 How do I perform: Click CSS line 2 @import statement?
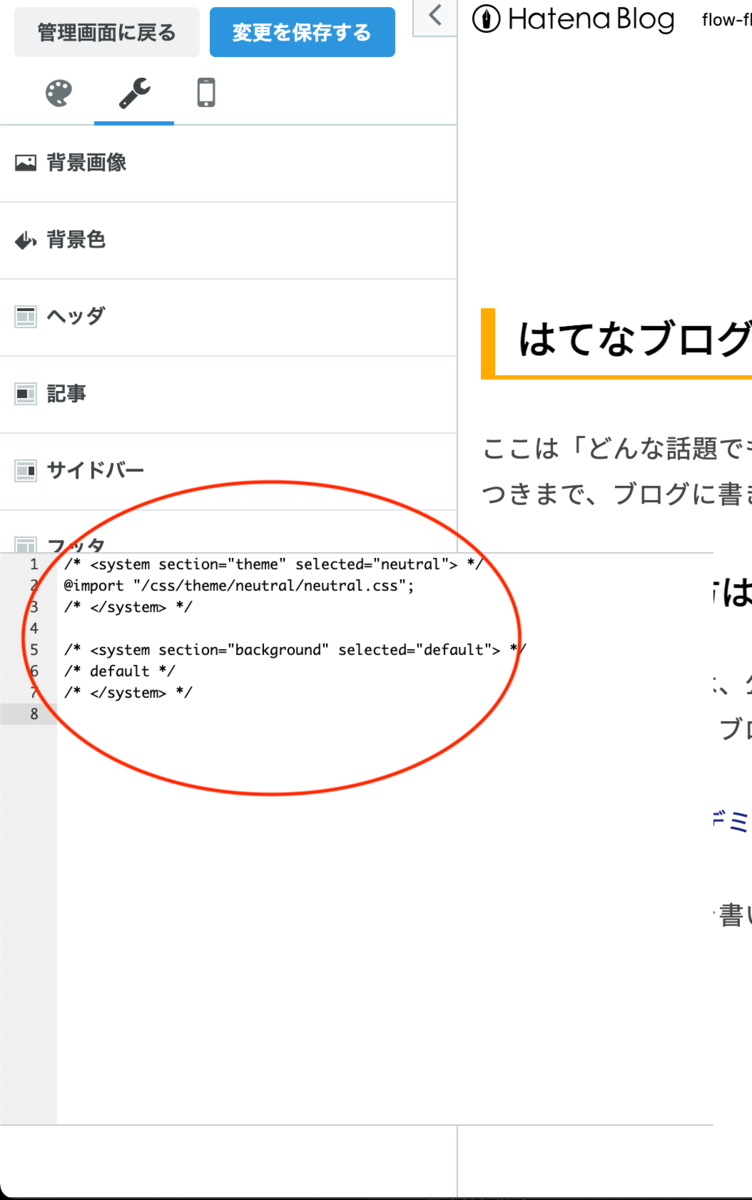click(239, 585)
